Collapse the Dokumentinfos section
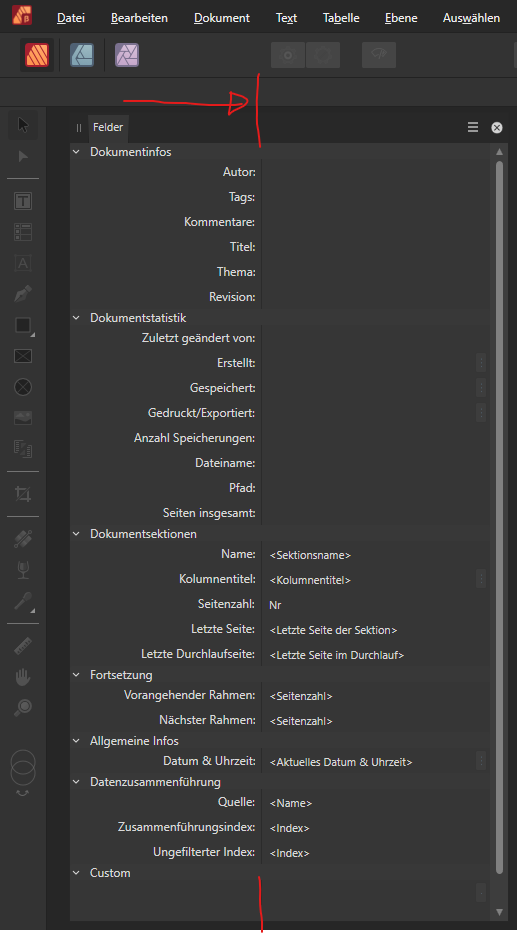The height and width of the screenshot is (933, 517). (x=76, y=152)
